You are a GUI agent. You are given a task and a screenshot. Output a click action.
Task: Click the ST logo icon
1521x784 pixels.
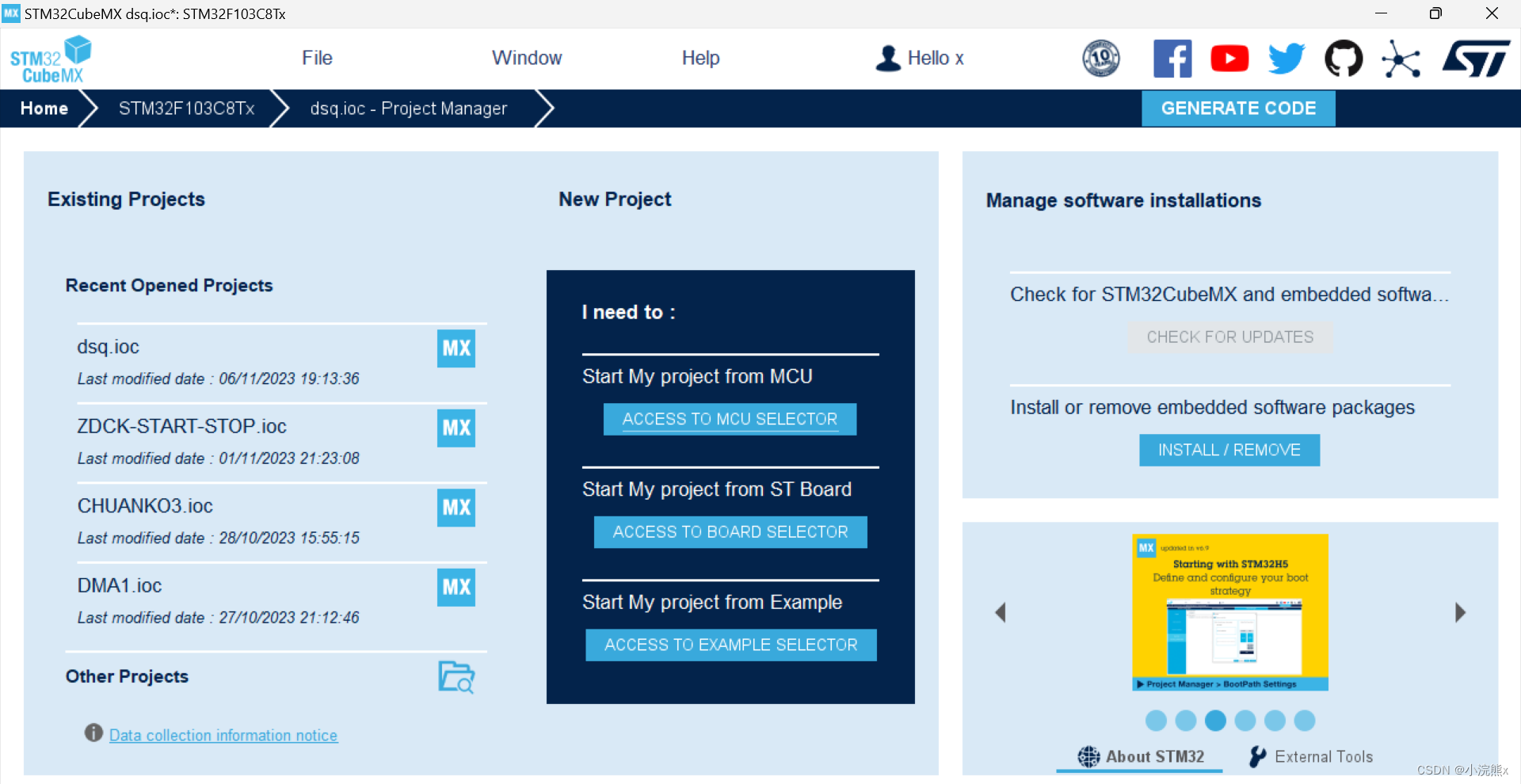click(1476, 59)
